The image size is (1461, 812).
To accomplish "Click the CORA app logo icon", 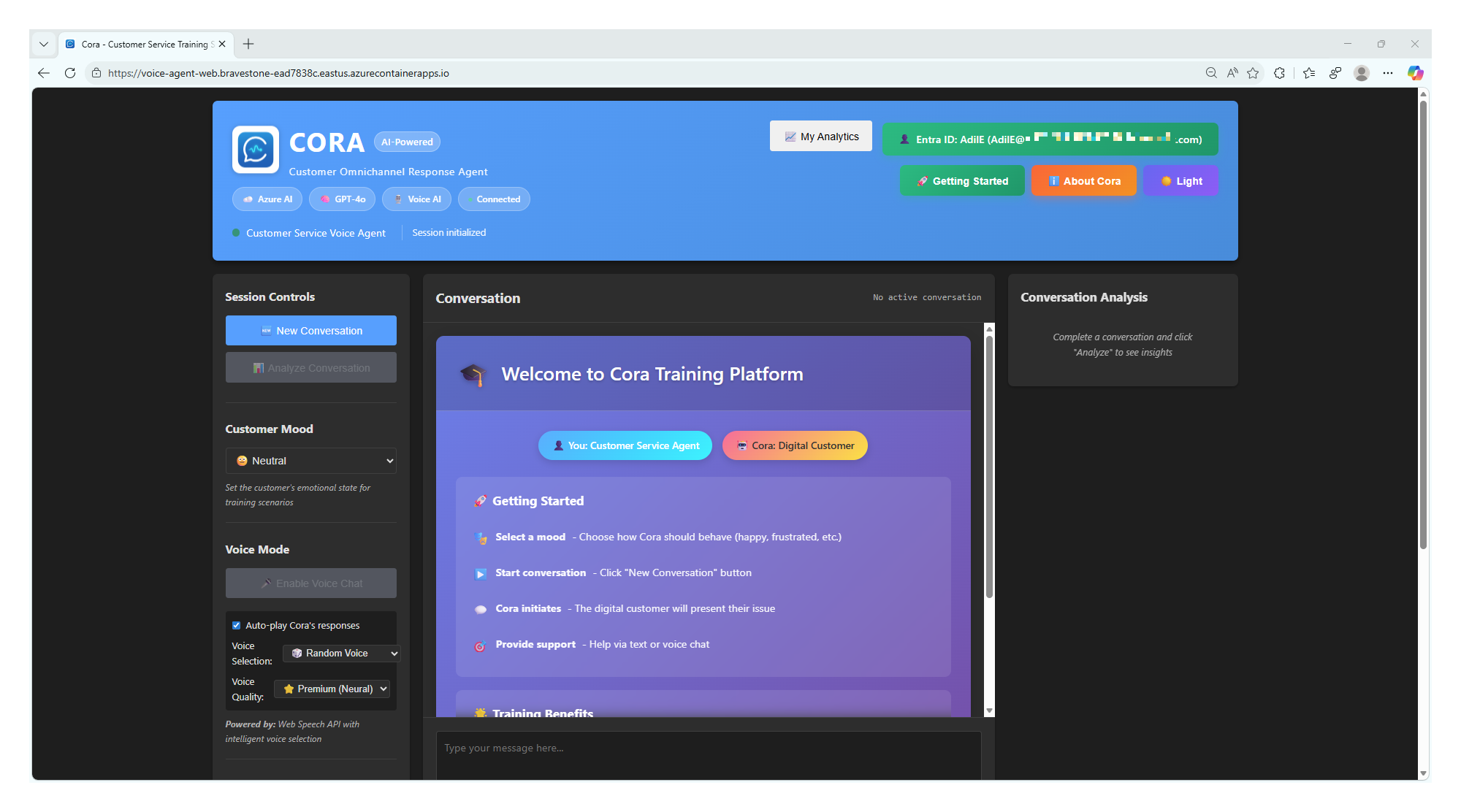I will click(255, 150).
